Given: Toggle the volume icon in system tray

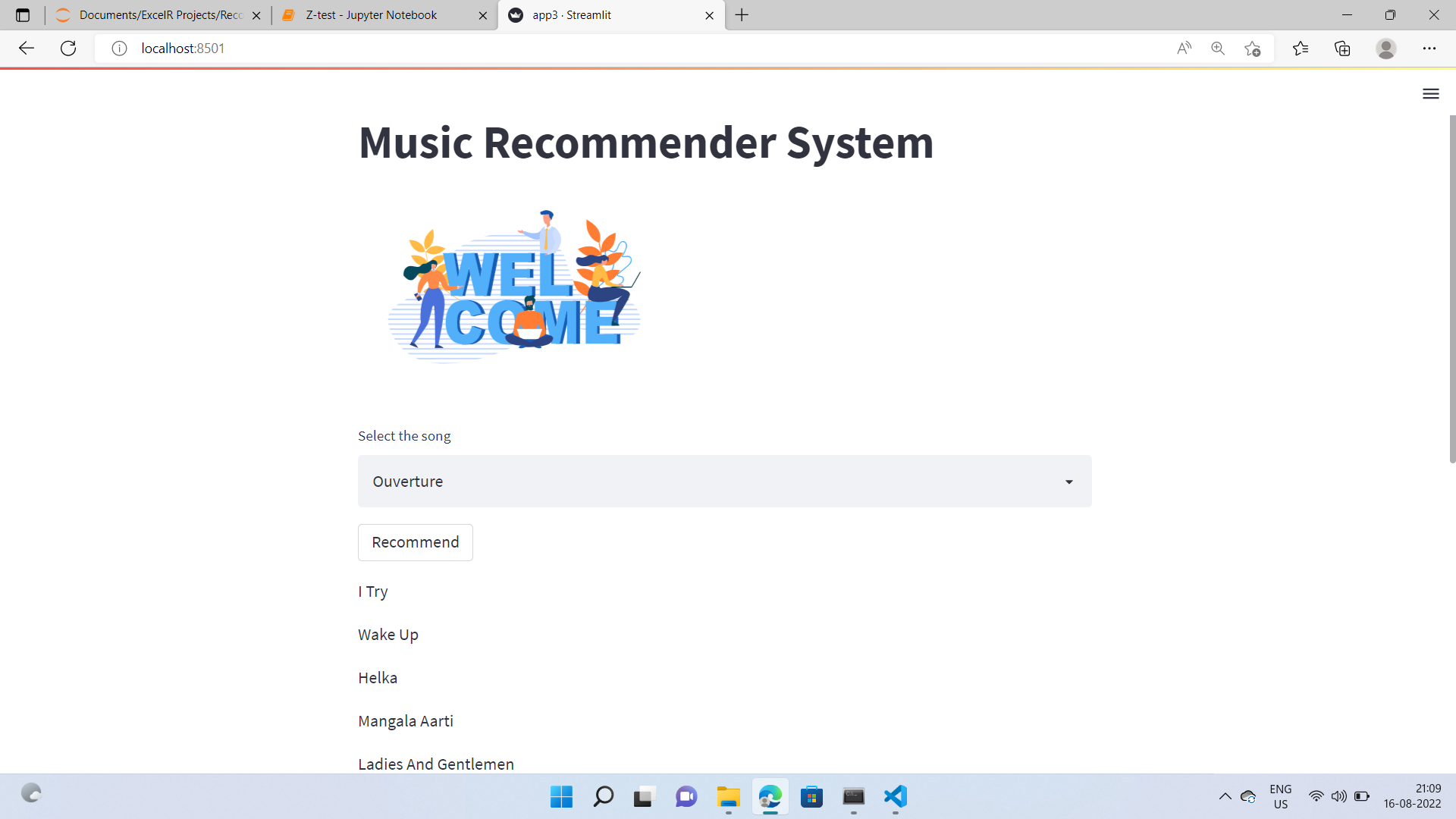Looking at the screenshot, I should tap(1338, 796).
